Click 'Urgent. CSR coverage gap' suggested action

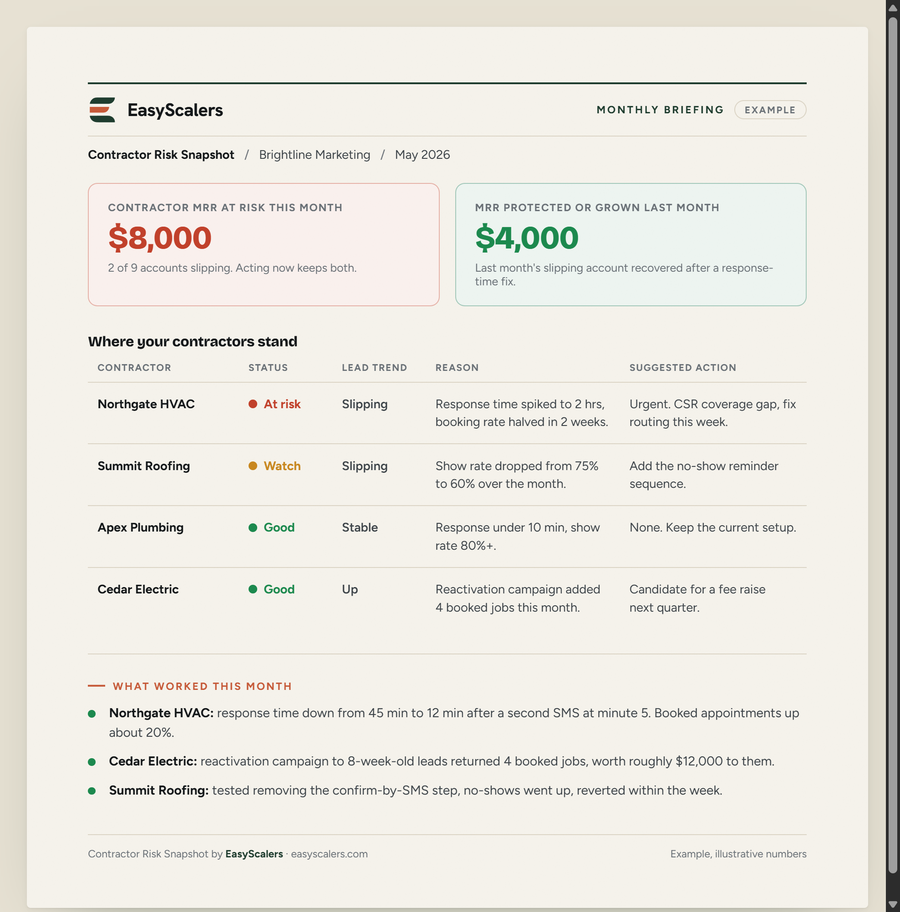(x=713, y=413)
